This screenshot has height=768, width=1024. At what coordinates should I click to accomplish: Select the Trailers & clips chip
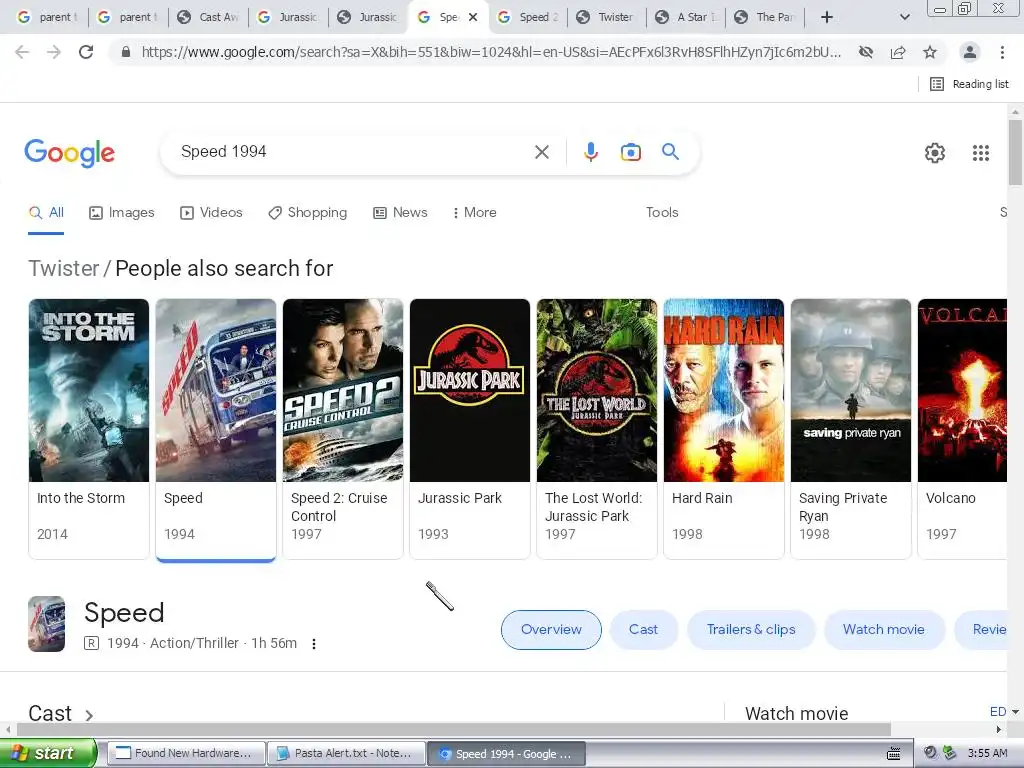(751, 630)
